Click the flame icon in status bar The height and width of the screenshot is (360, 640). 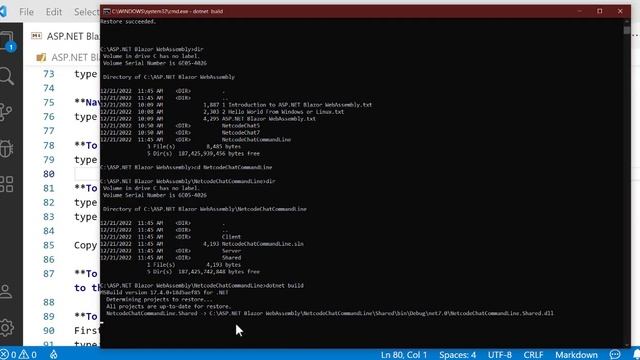pyautogui.click(x=54, y=355)
